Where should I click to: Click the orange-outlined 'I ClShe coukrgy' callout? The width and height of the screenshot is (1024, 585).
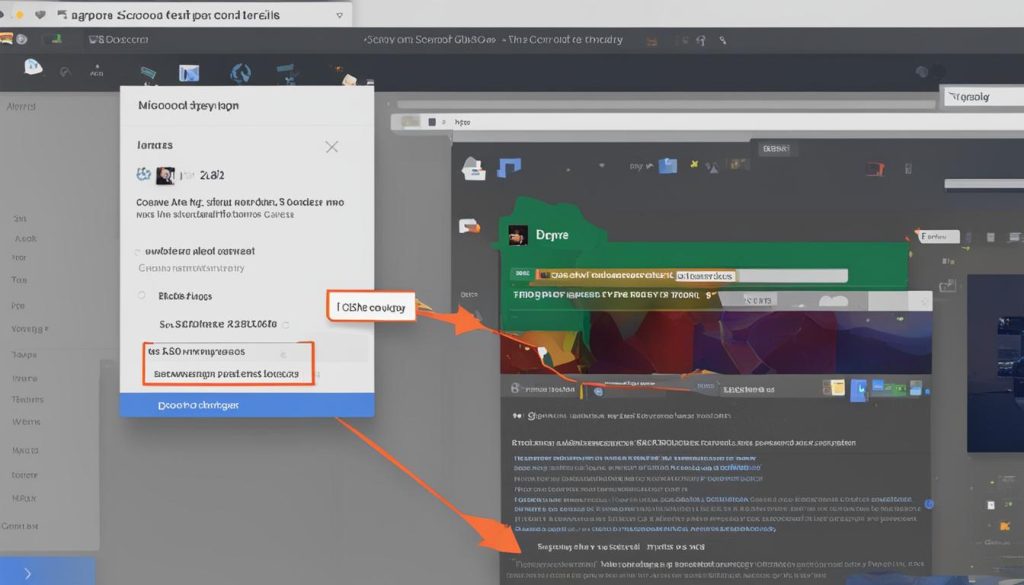click(370, 308)
